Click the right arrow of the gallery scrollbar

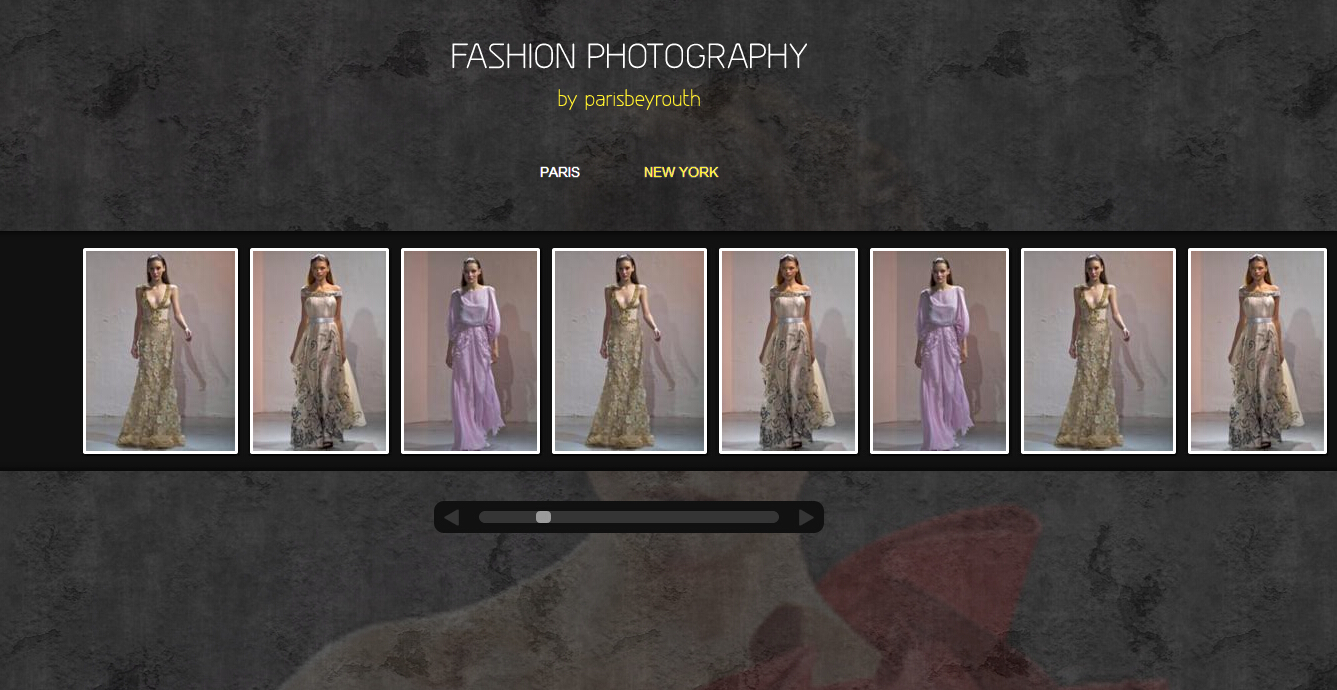(x=806, y=517)
